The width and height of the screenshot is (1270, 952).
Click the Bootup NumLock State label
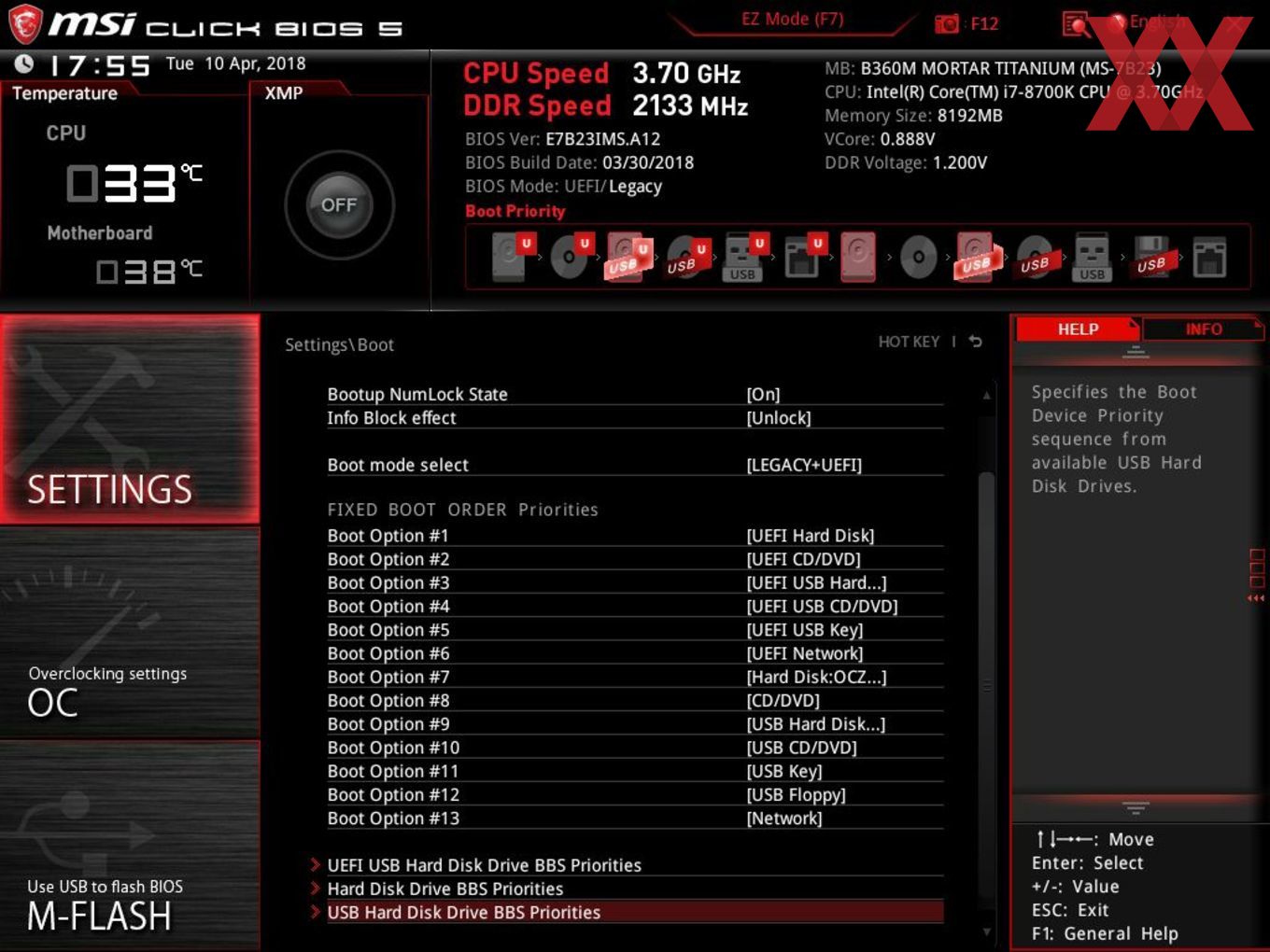pyautogui.click(x=417, y=395)
